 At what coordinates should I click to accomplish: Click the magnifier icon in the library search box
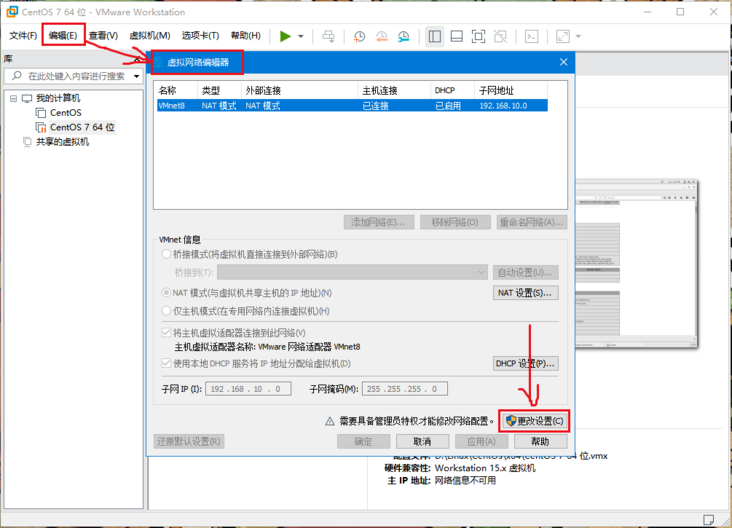(17, 76)
